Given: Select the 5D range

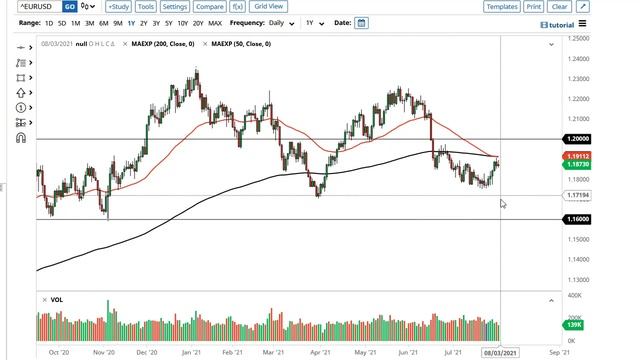Looking at the screenshot, I should pos(62,23).
